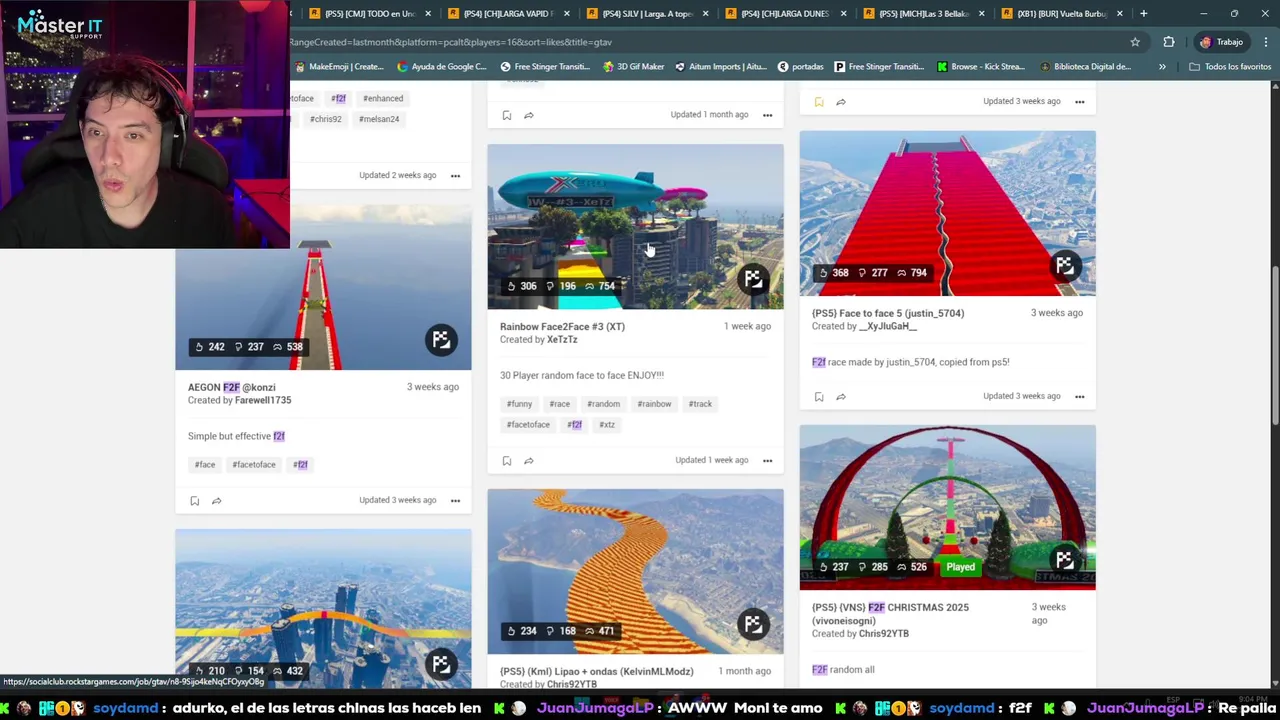Open Rainbow Face2Face #3 (XT) title
This screenshot has width=1280, height=720.
[562, 327]
